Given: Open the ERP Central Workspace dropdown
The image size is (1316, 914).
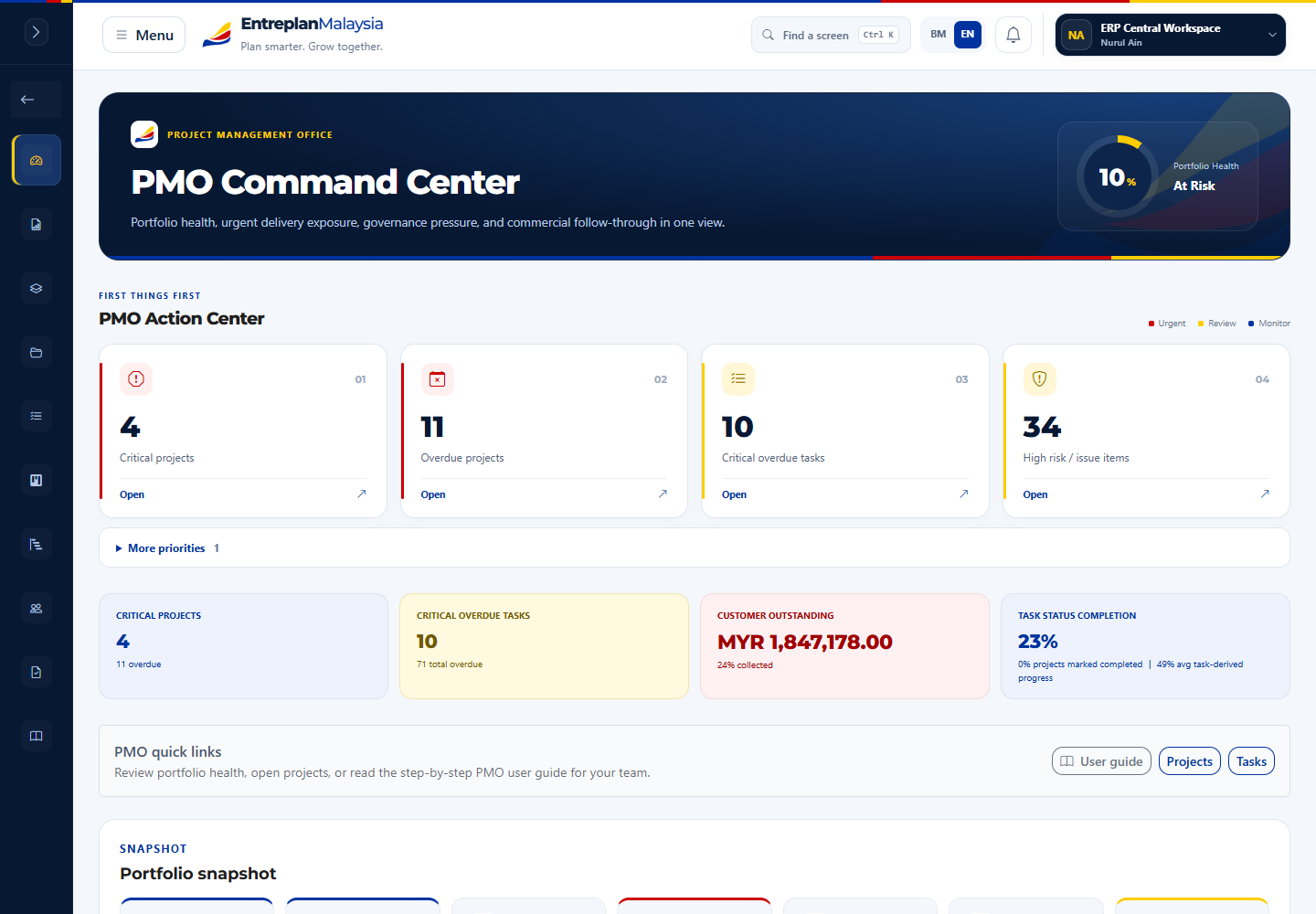Looking at the screenshot, I should (1171, 35).
